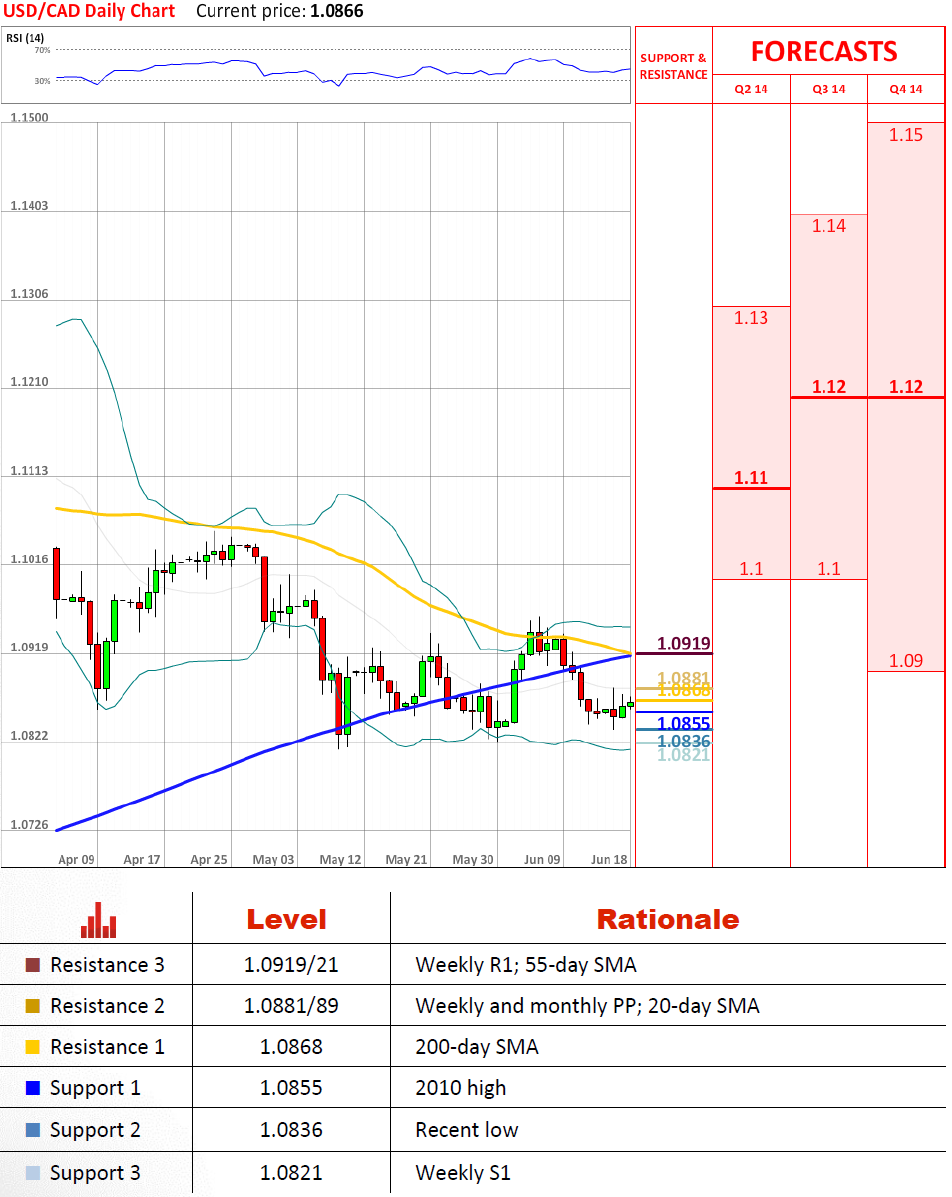Click the FORECASTS heading
This screenshot has height=1197, width=952.
pyautogui.click(x=825, y=51)
